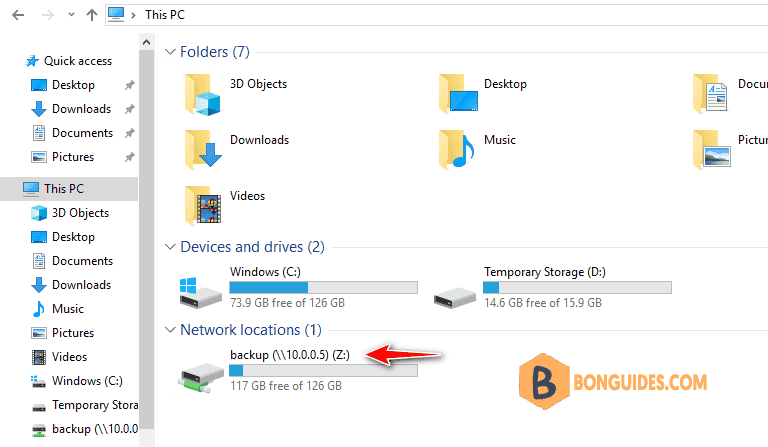Open the 3D Objects folder icon
Image resolution: width=768 pixels, height=447 pixels.
203,94
